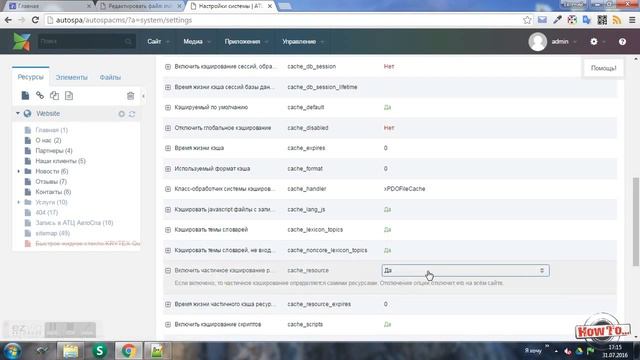This screenshot has height=360, width=640.
Task: Open resource sitemap (49) in tree
Action: [52, 233]
